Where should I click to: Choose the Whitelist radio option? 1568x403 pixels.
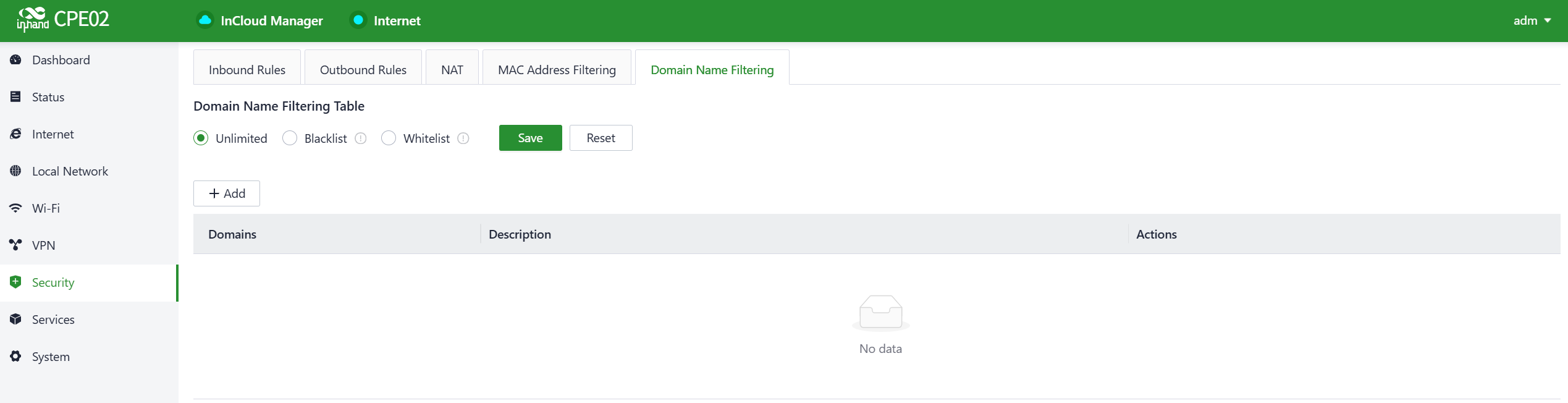tap(389, 138)
